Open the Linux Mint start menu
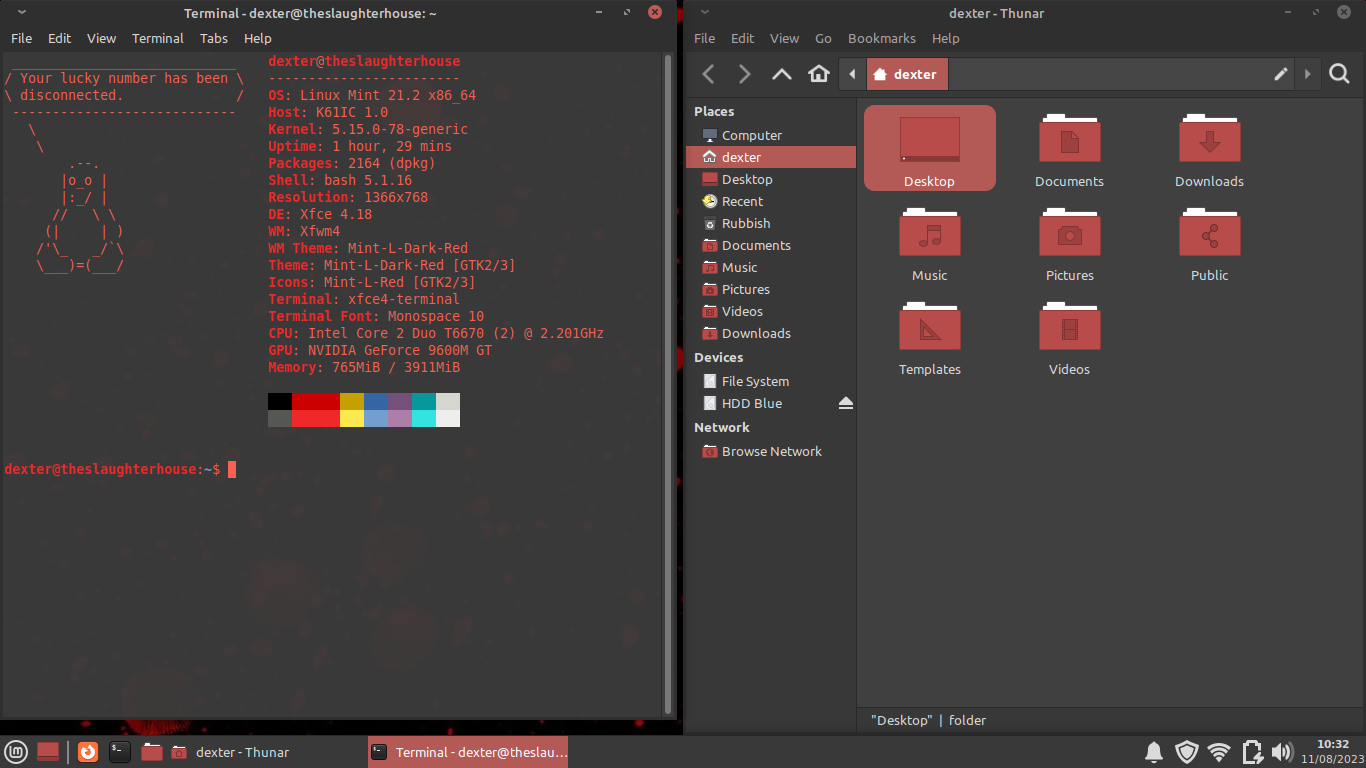The width and height of the screenshot is (1366, 768). coord(16,752)
